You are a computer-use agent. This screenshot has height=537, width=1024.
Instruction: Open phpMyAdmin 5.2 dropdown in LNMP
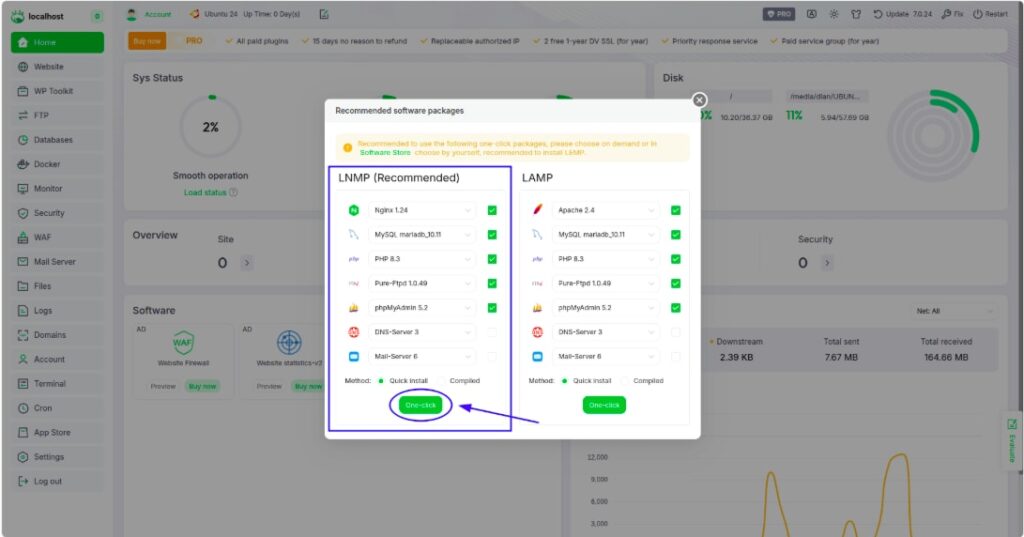click(422, 308)
